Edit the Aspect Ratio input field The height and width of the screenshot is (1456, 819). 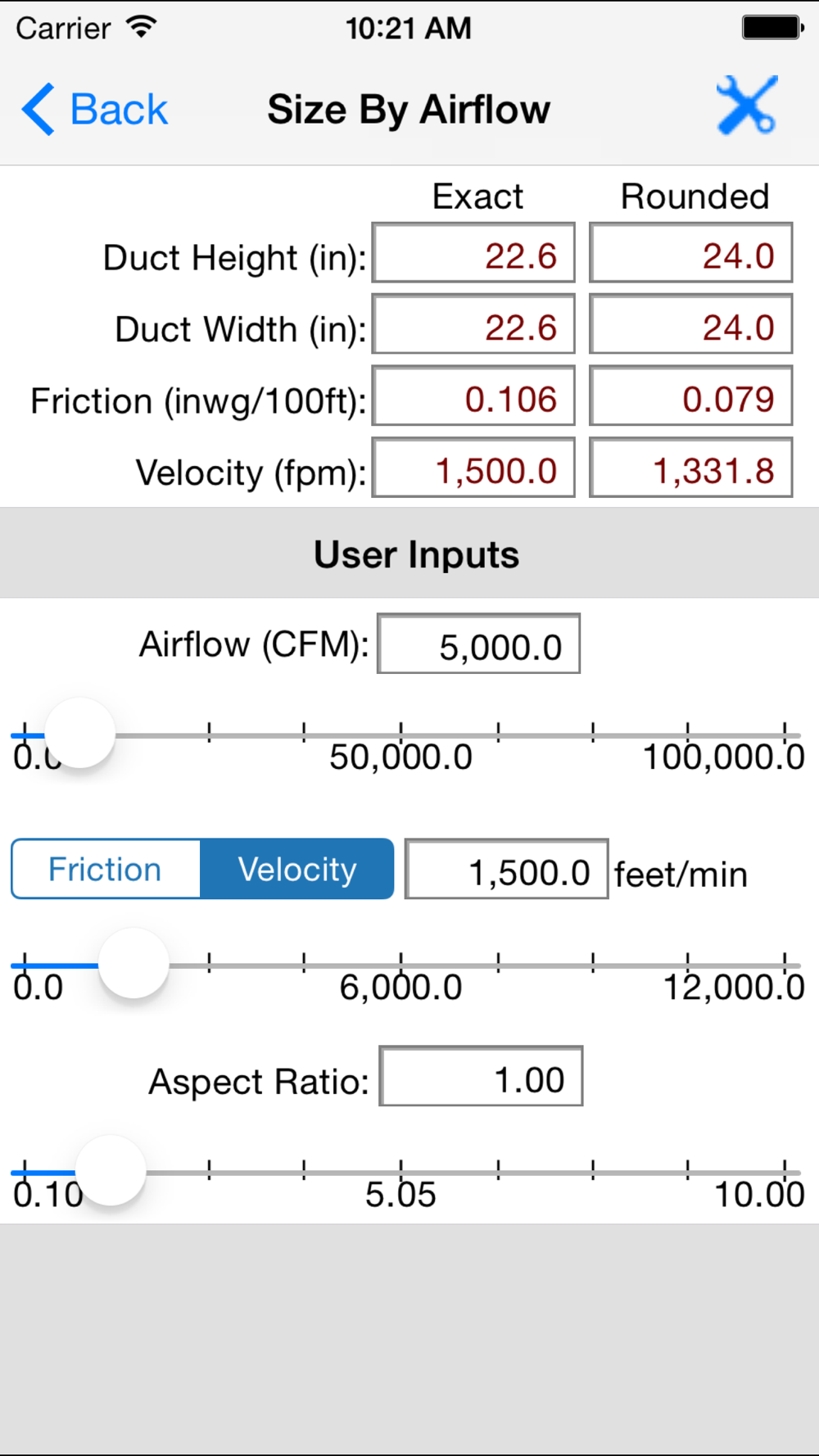481,1077
